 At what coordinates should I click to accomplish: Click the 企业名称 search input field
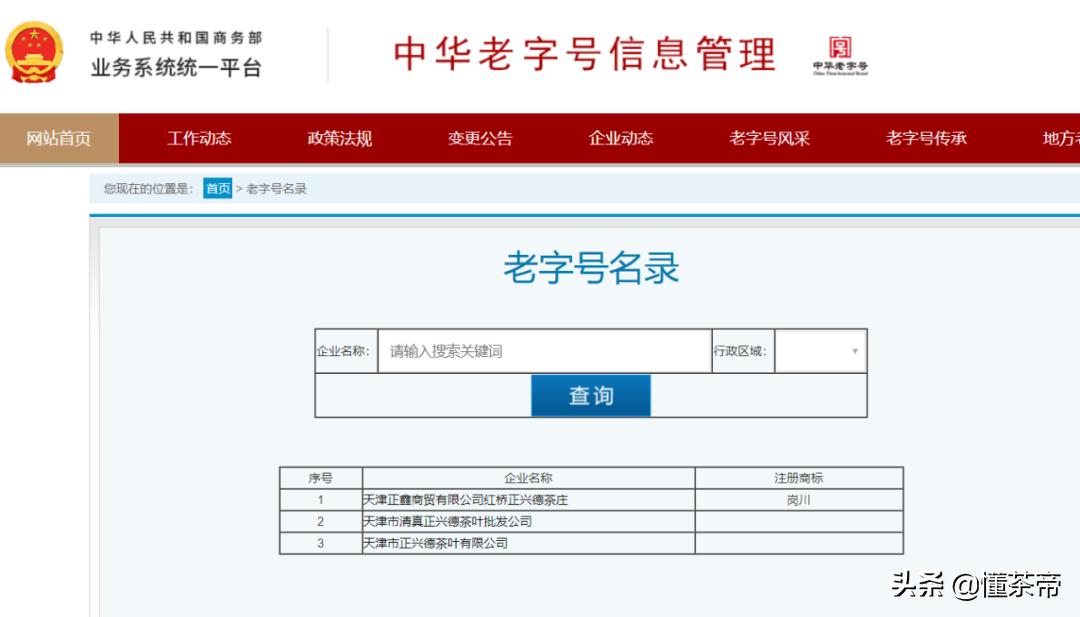click(540, 351)
